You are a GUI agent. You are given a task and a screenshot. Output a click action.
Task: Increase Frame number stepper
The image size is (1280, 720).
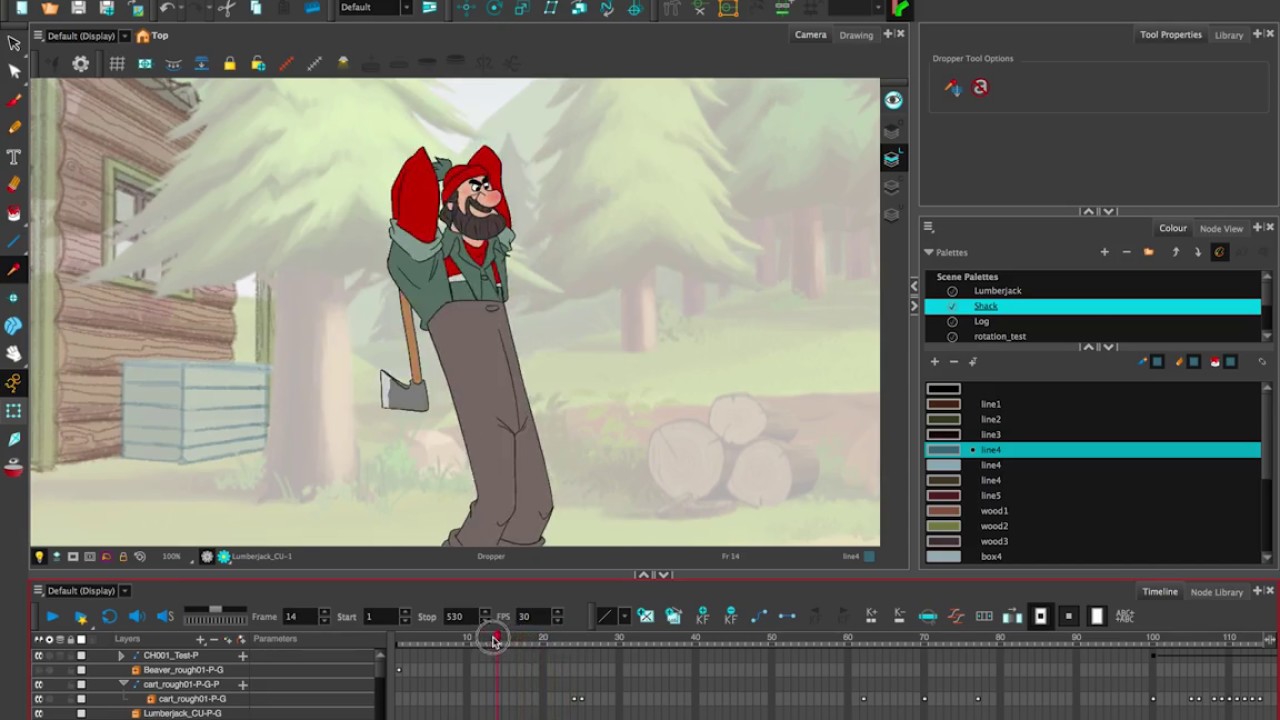pos(325,612)
